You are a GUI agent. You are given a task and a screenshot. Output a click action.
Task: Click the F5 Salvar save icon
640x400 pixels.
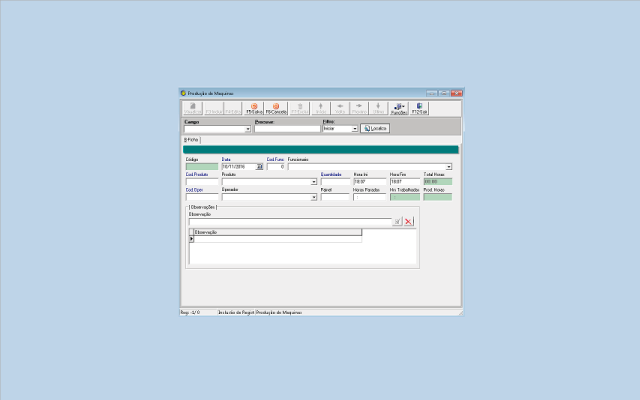click(253, 108)
